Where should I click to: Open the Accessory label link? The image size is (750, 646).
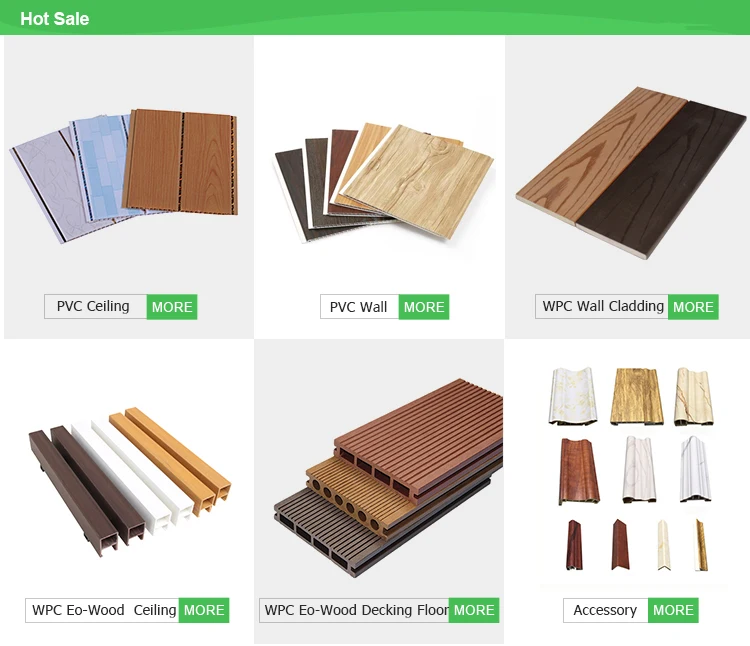(x=606, y=610)
